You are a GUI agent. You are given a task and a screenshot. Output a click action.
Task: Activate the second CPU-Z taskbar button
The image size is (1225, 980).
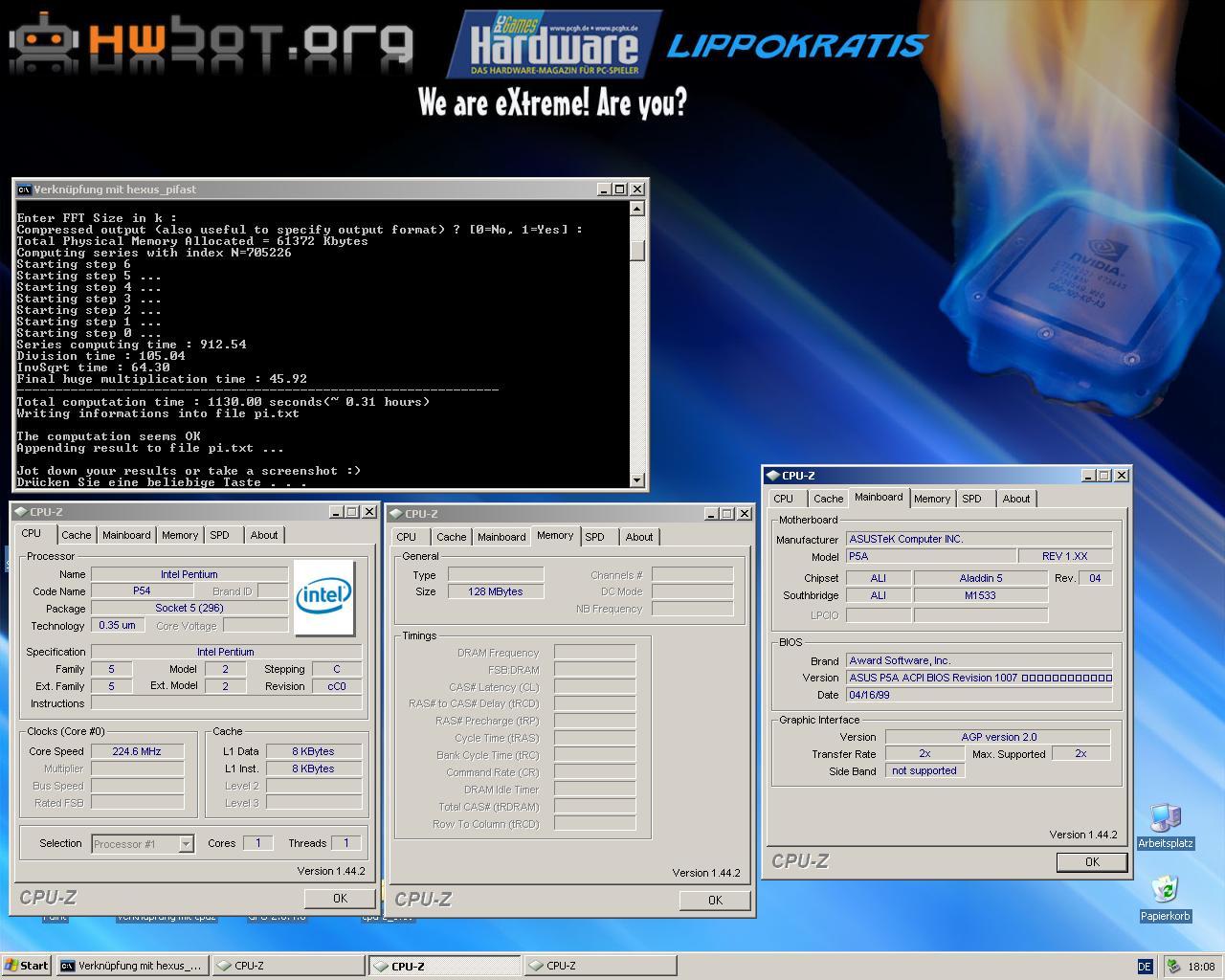(x=445, y=966)
